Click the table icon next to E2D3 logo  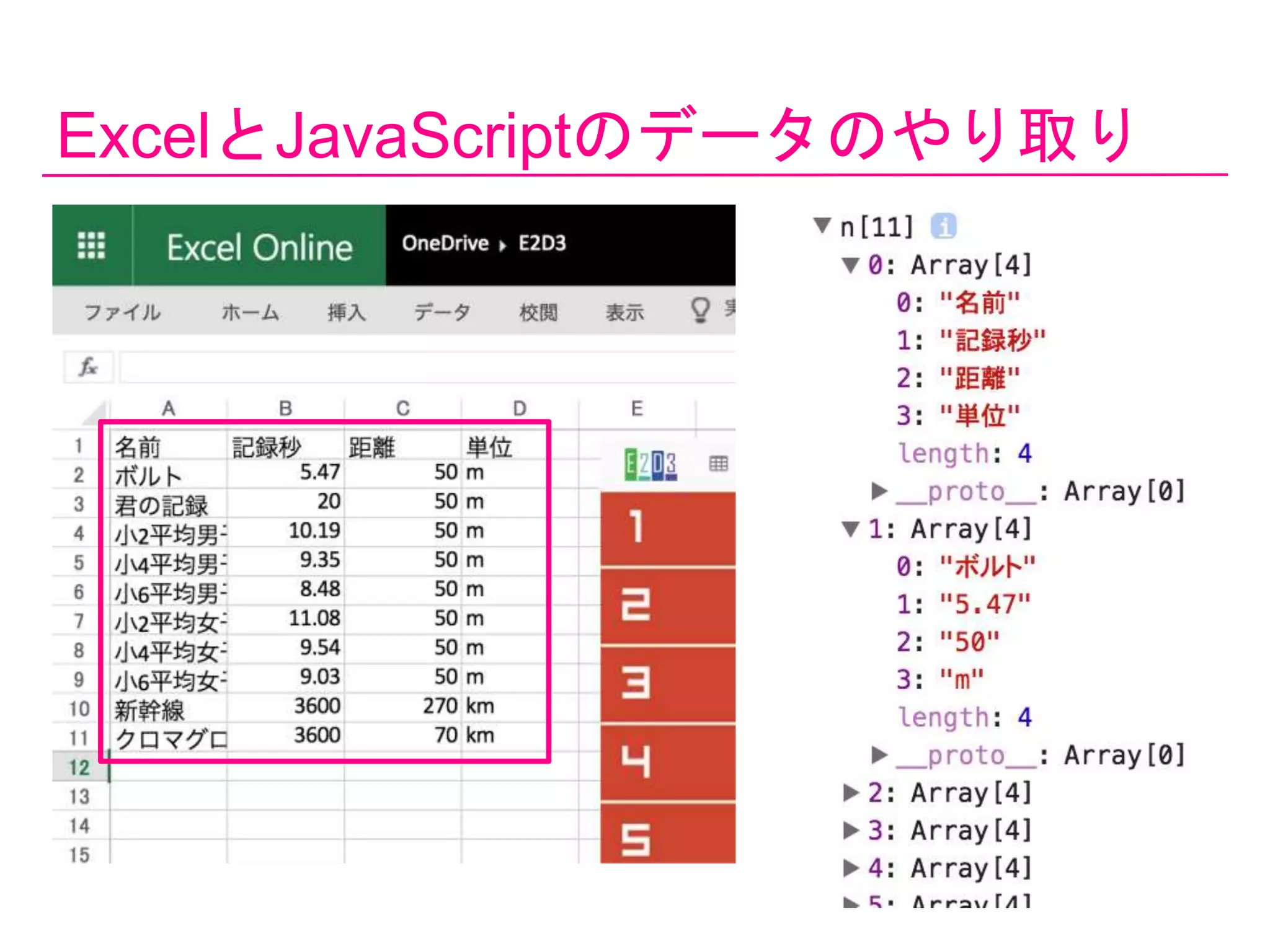pos(718,464)
